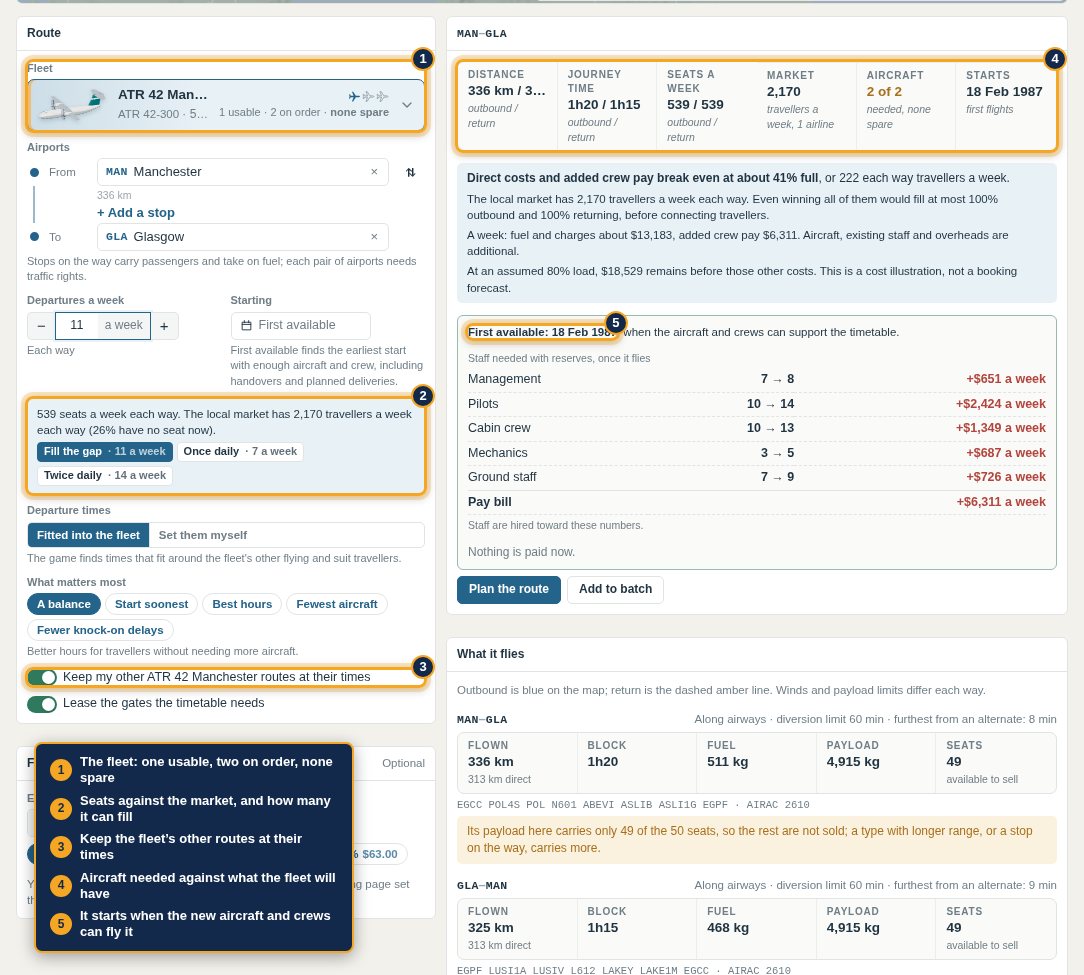This screenshot has height=975, width=1084.
Task: Click the calendar icon in Starting field
Action: click(x=246, y=325)
